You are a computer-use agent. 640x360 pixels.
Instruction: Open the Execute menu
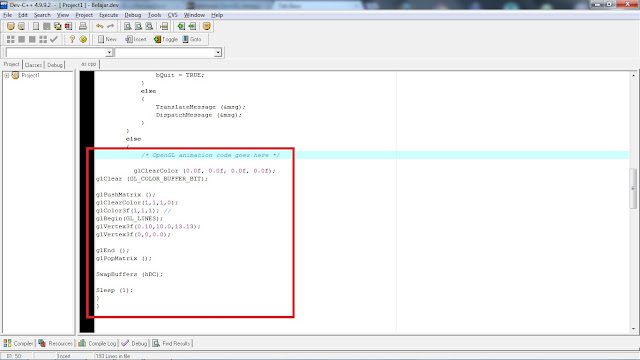tap(109, 15)
